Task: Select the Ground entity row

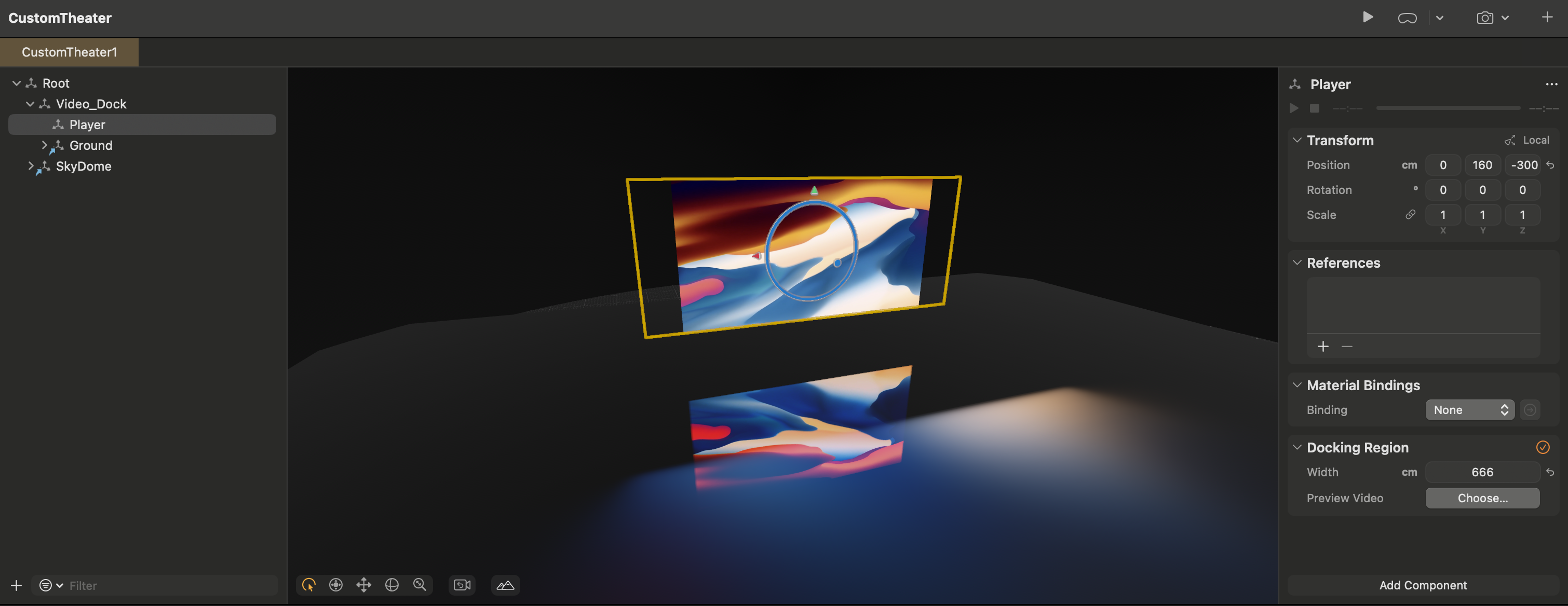Action: click(142, 145)
